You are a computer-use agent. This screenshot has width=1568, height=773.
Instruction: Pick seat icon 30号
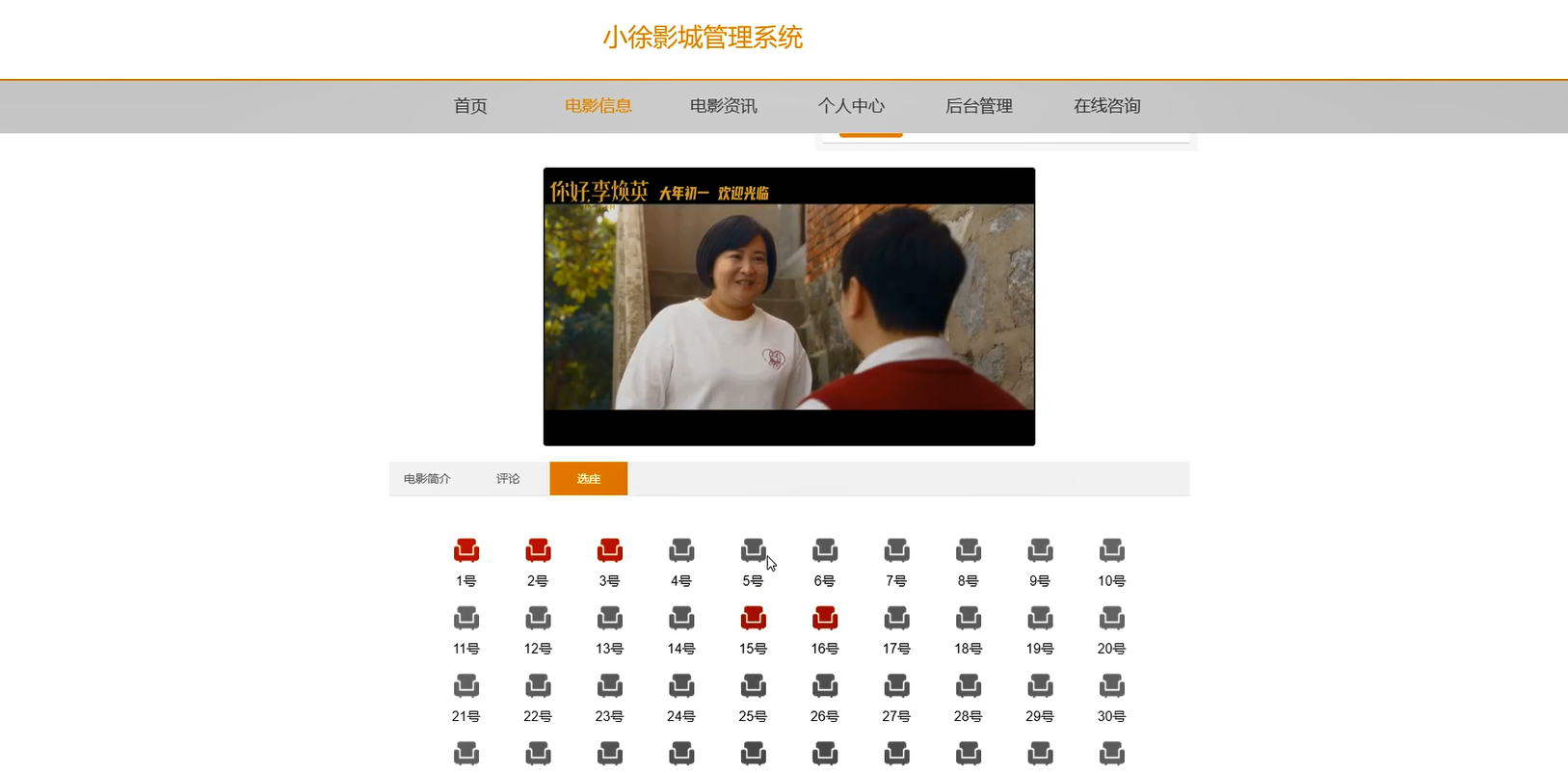[1112, 685]
